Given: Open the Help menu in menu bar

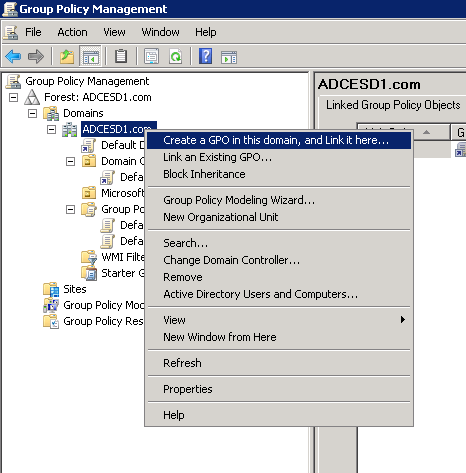Looking at the screenshot, I should pyautogui.click(x=205, y=32).
